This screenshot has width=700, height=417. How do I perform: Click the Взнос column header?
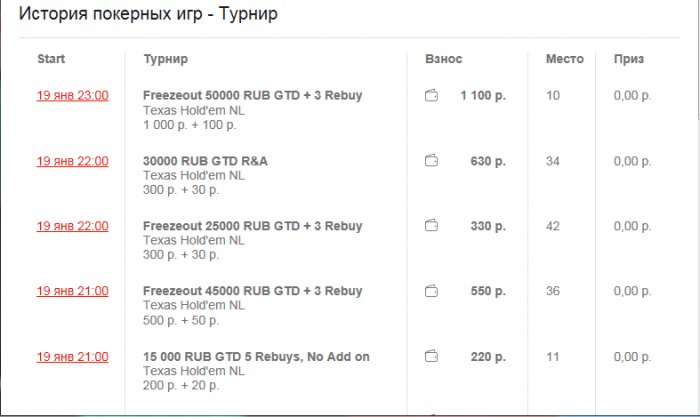pos(444,59)
